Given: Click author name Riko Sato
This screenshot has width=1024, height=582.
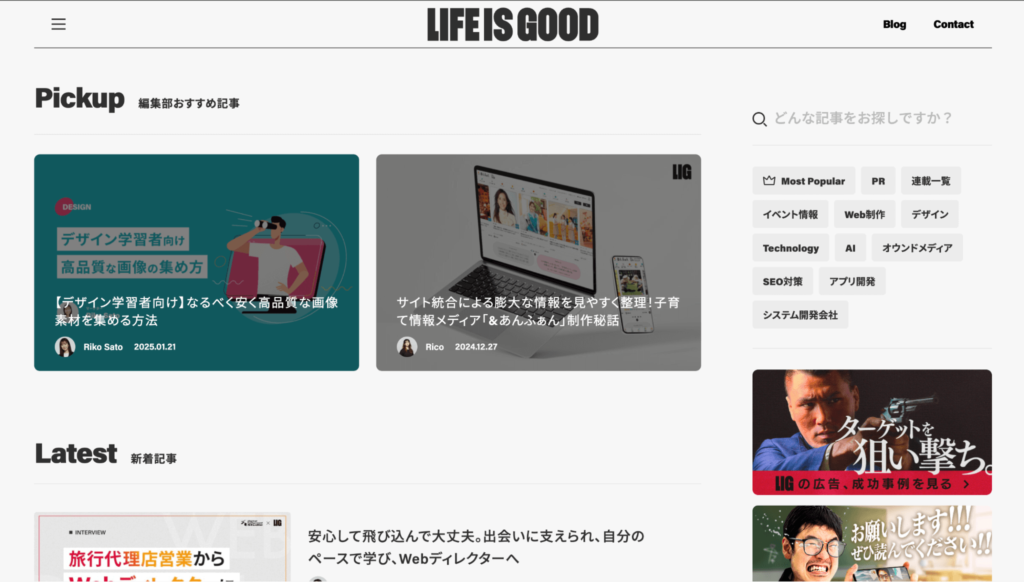Looking at the screenshot, I should tap(103, 347).
